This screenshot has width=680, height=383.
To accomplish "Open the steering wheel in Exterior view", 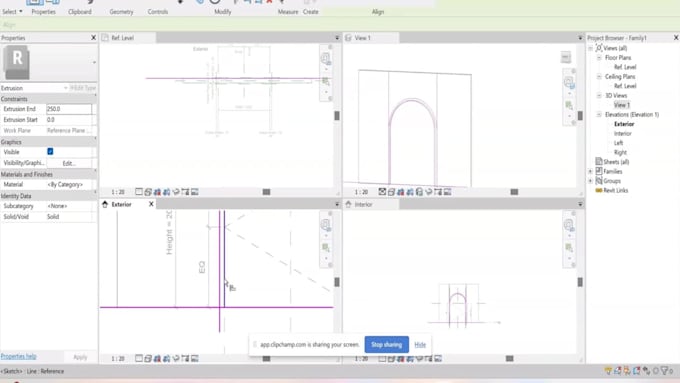I will click(325, 224).
